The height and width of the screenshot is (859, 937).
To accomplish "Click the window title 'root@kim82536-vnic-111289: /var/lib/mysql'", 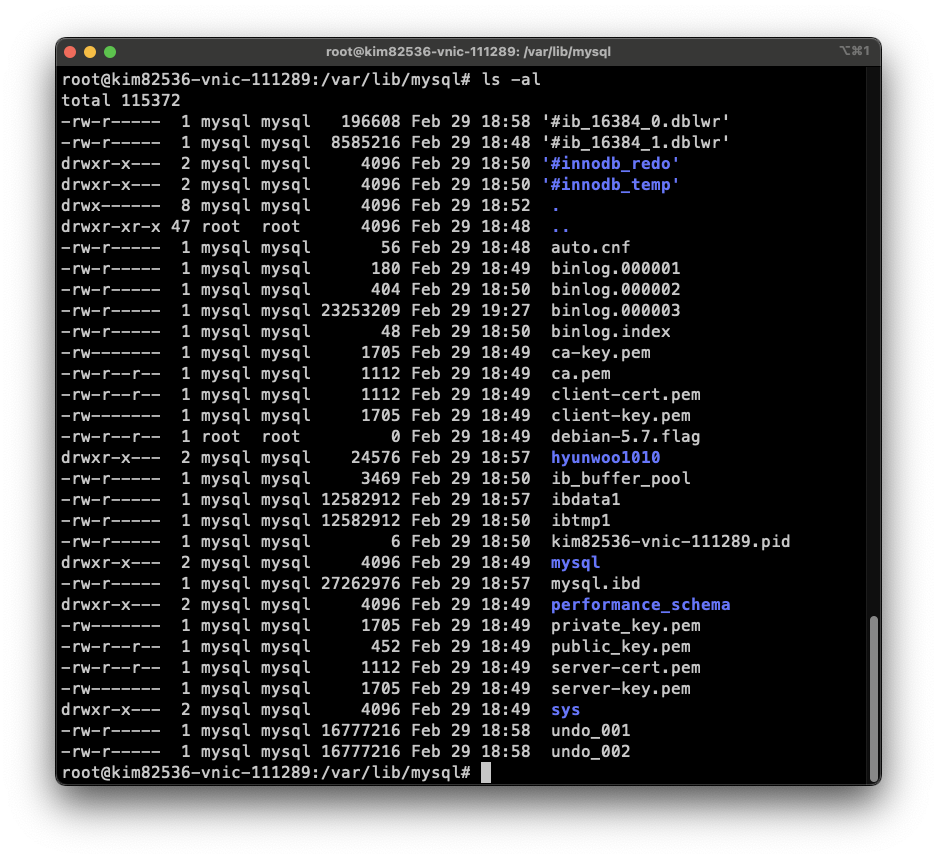I will (x=468, y=52).
